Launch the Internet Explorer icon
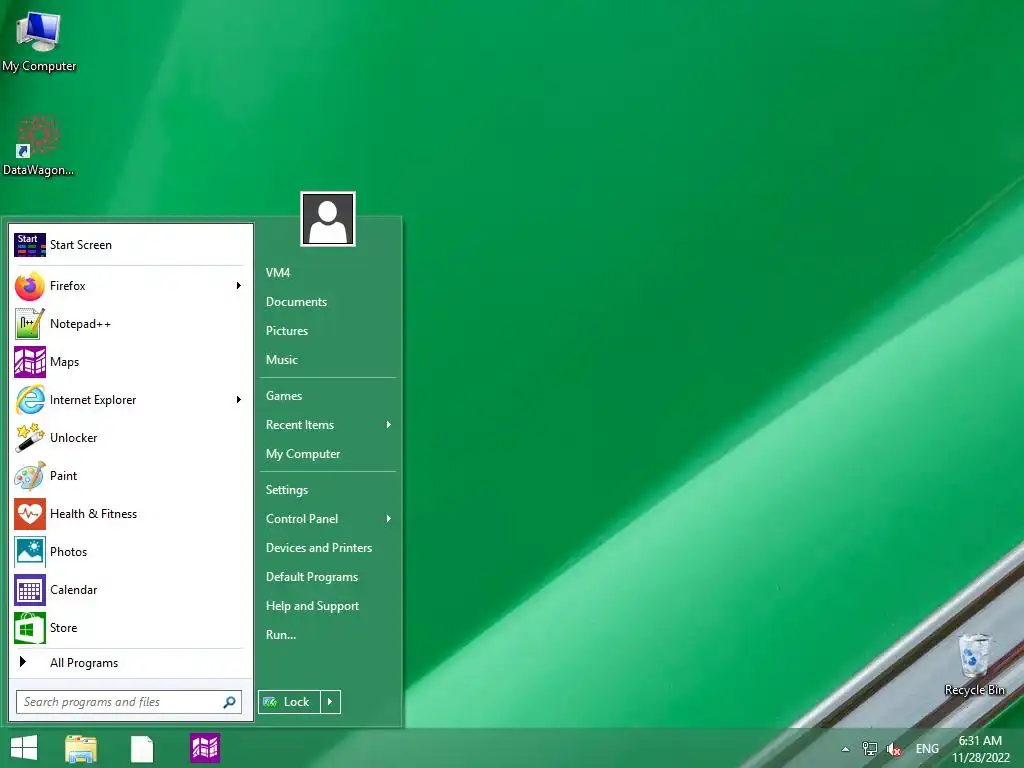Screen dimensions: 1024x768 coord(30,400)
